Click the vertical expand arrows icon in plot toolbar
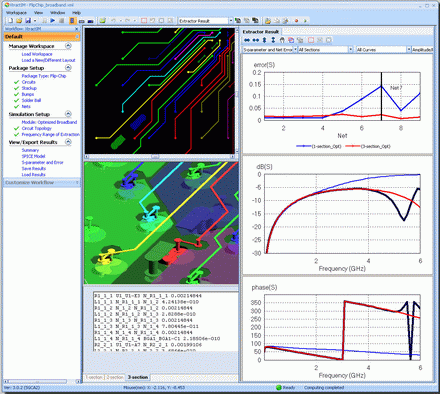The image size is (440, 394). point(273,40)
